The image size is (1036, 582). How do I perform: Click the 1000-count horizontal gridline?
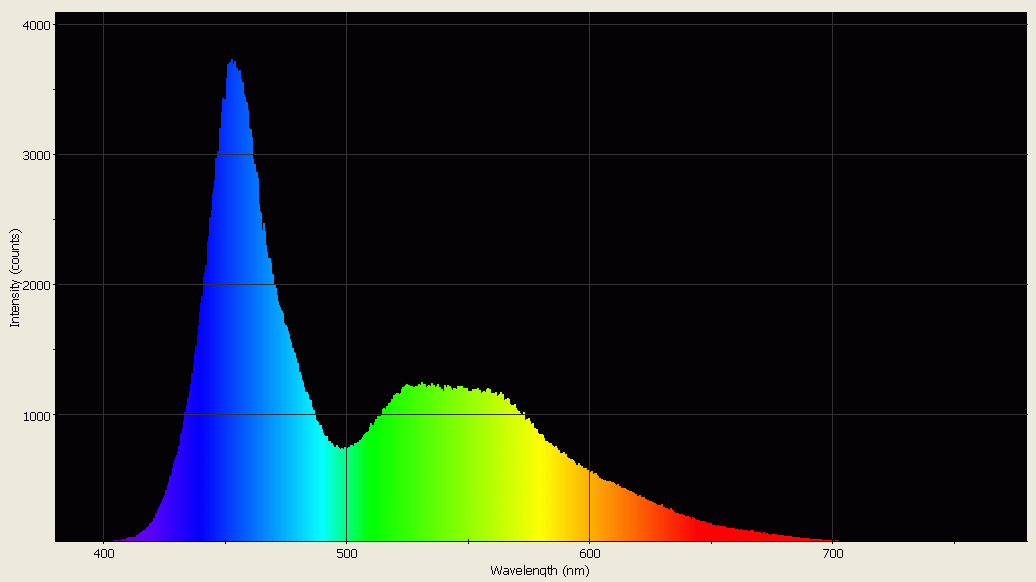pyautogui.click(x=700, y=413)
